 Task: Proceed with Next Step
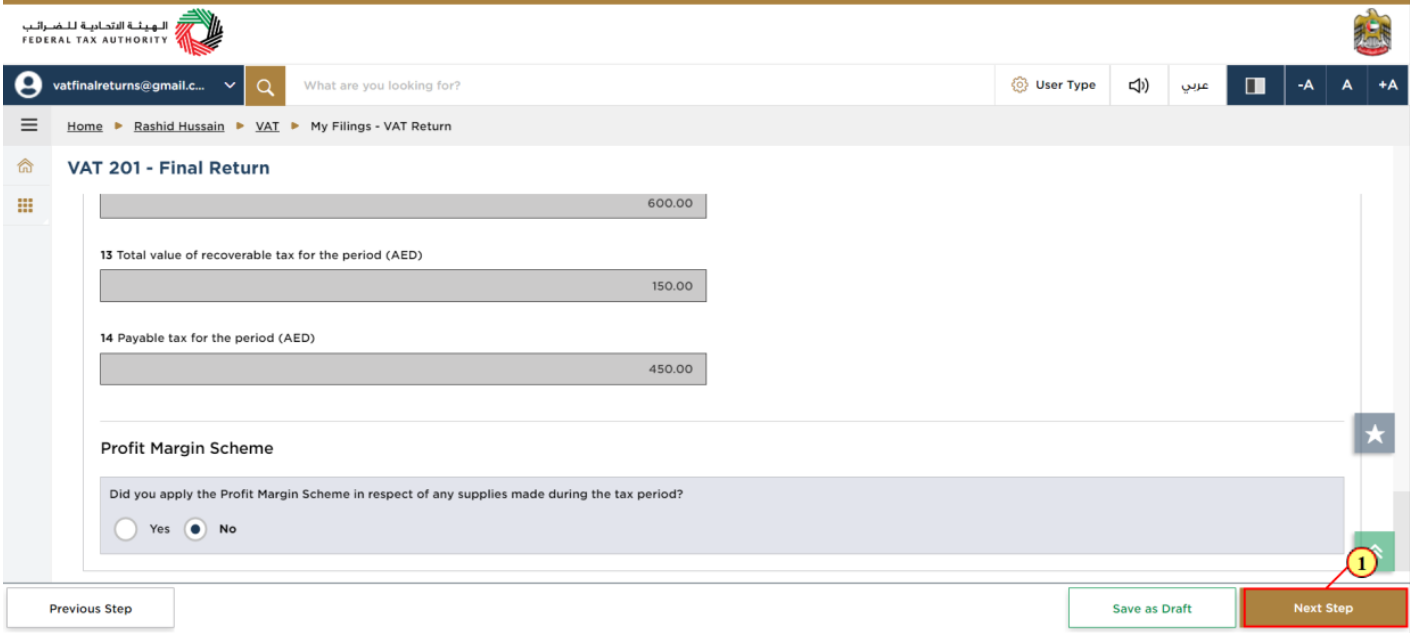pyautogui.click(x=1323, y=608)
